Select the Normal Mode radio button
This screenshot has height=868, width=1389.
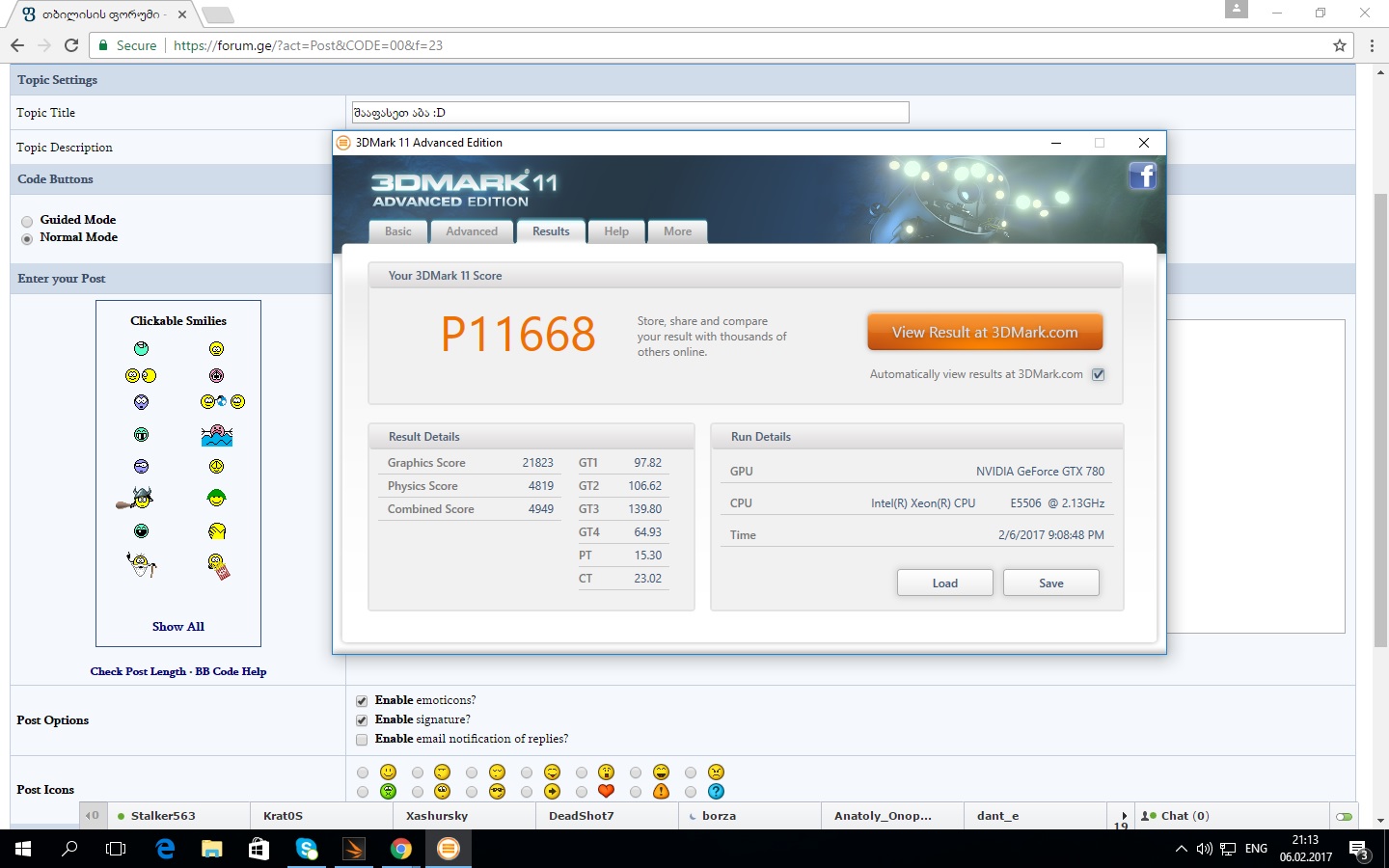pyautogui.click(x=27, y=238)
